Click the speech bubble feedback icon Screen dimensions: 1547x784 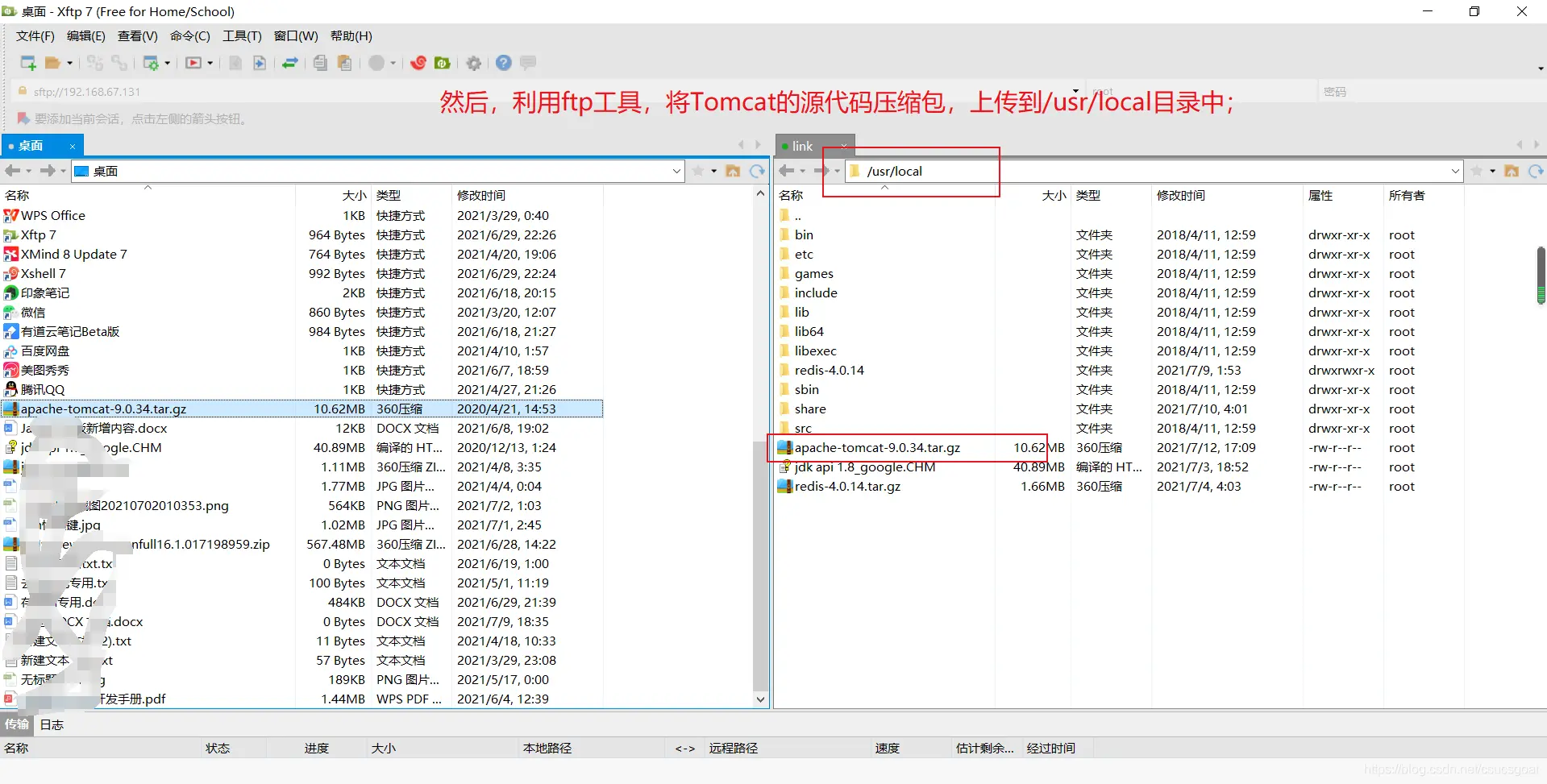[x=529, y=63]
